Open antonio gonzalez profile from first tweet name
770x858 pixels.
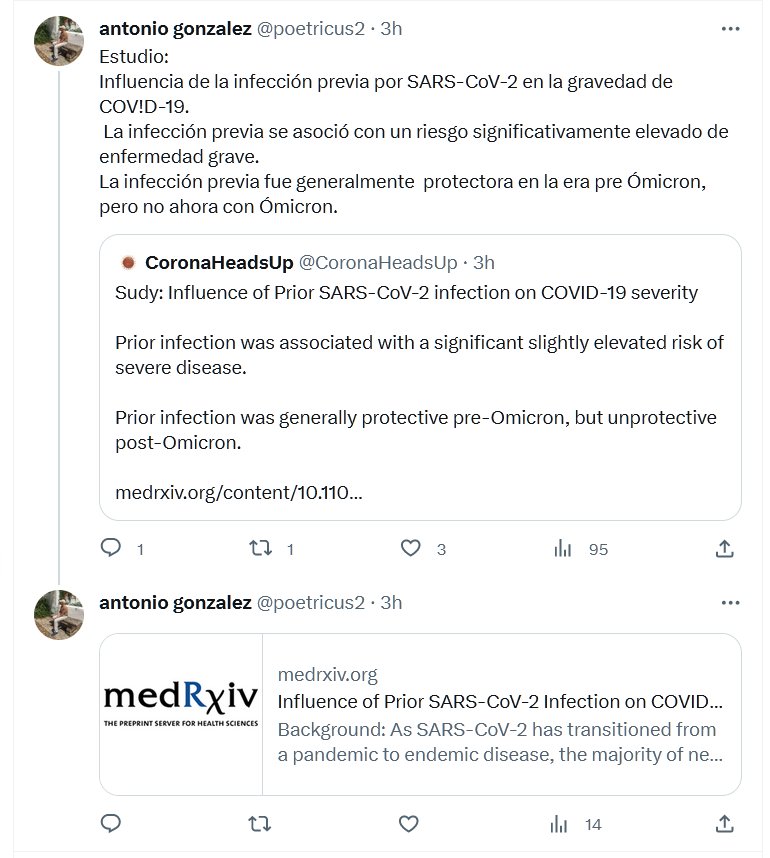pos(175,29)
